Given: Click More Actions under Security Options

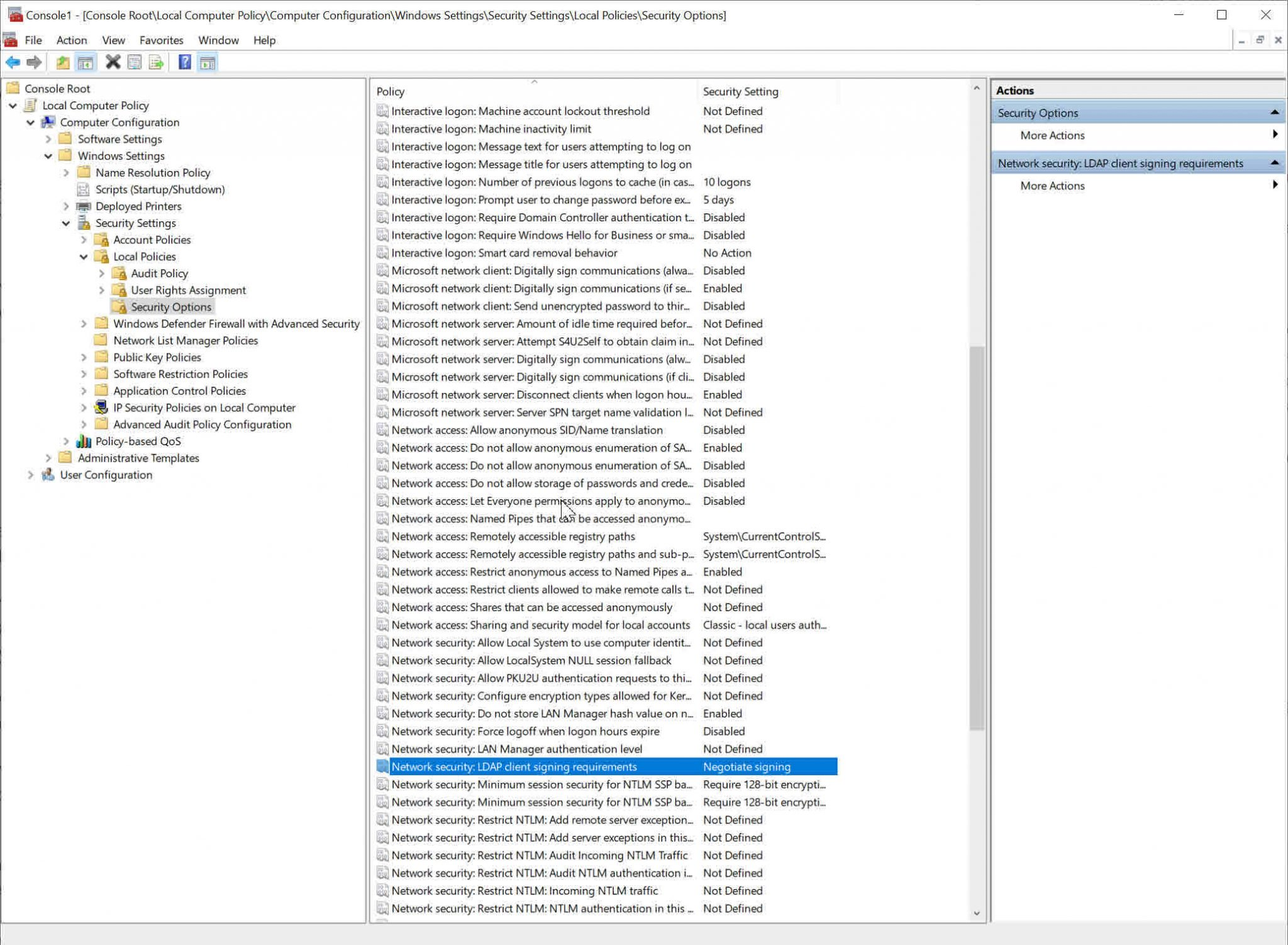Looking at the screenshot, I should coord(1052,135).
